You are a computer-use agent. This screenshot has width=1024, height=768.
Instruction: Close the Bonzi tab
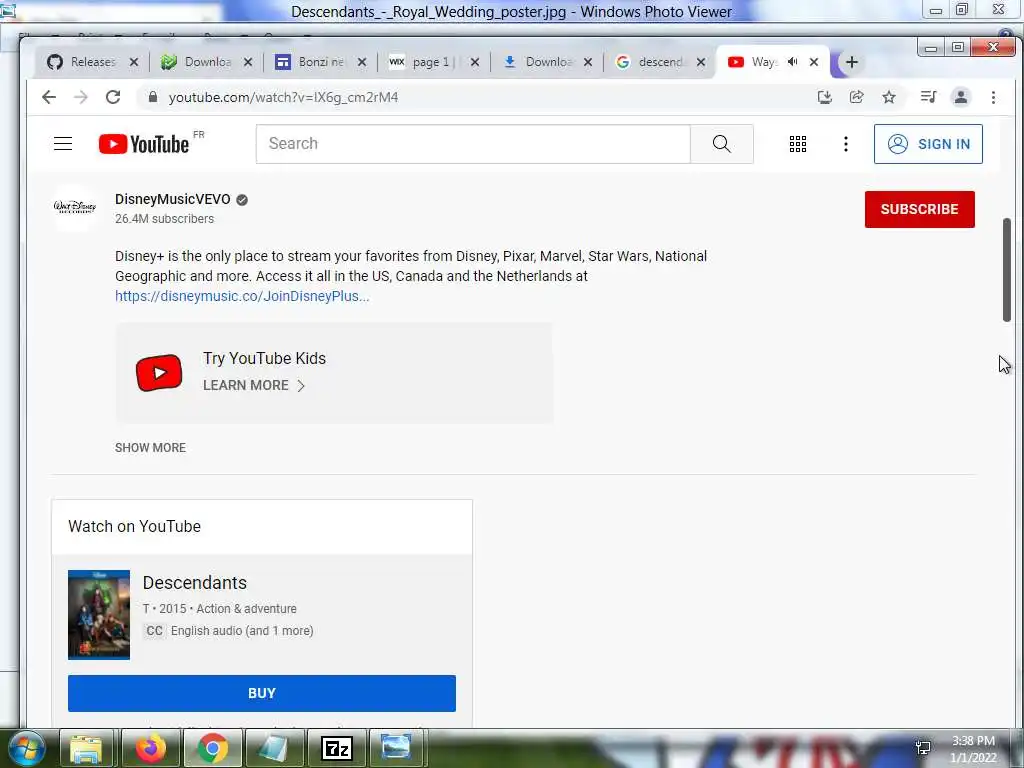[362, 62]
